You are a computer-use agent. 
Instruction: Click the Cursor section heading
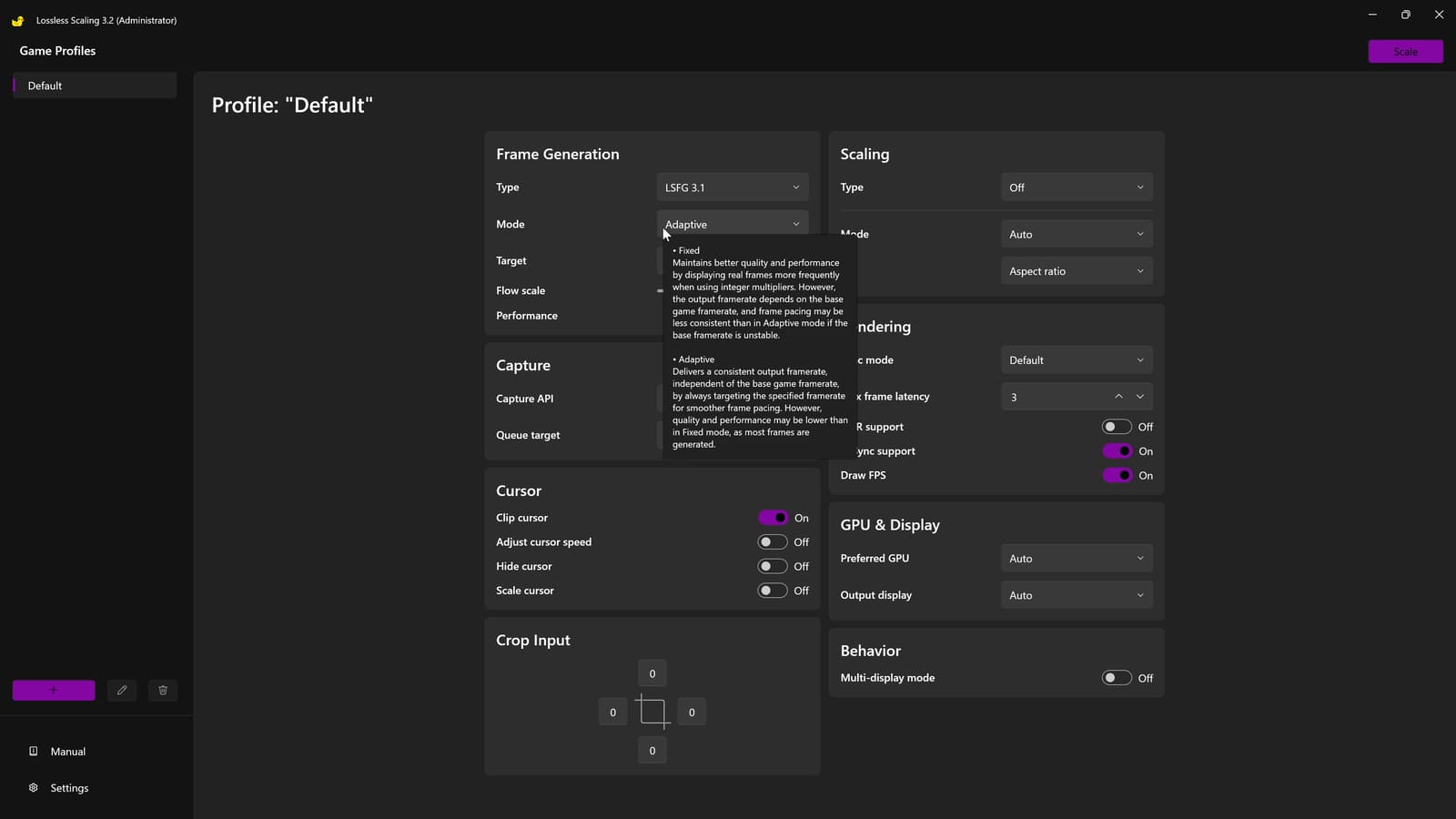[x=519, y=490]
